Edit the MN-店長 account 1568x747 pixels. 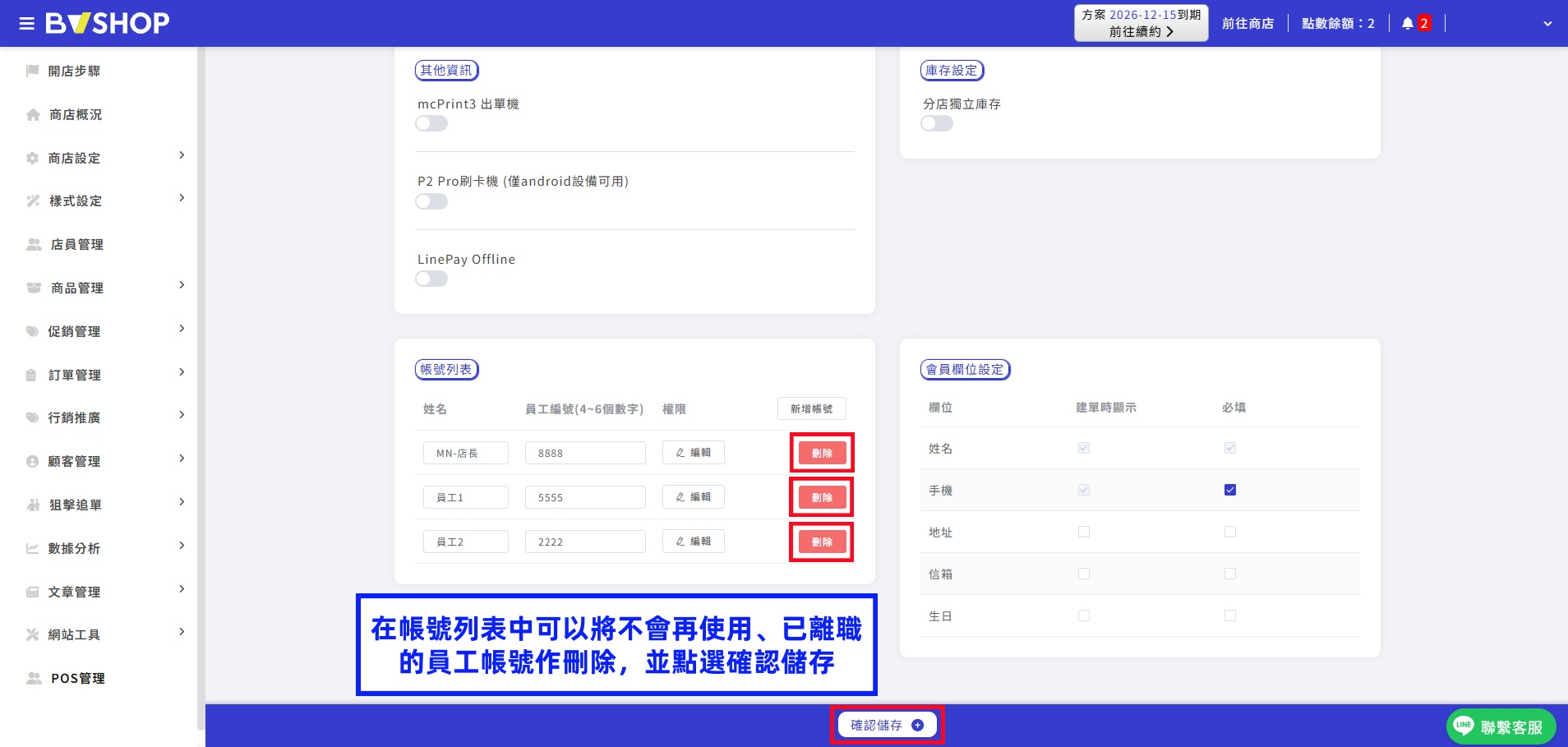694,453
